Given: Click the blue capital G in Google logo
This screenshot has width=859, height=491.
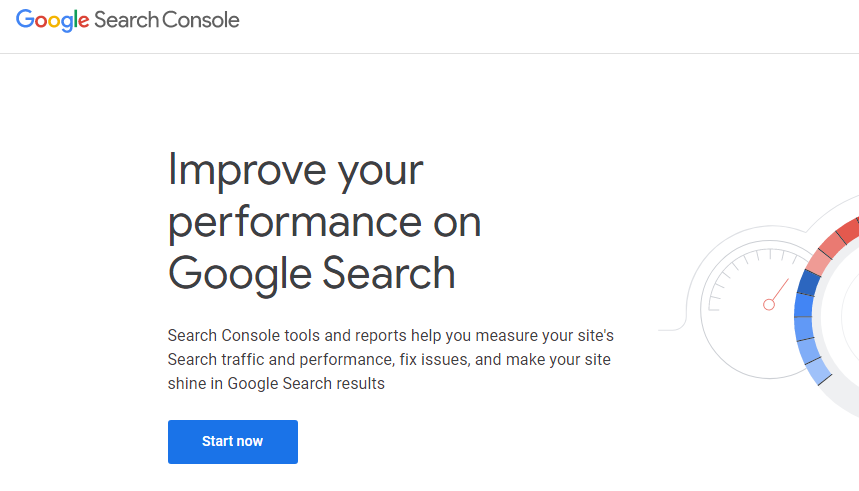Looking at the screenshot, I should tap(25, 19).
